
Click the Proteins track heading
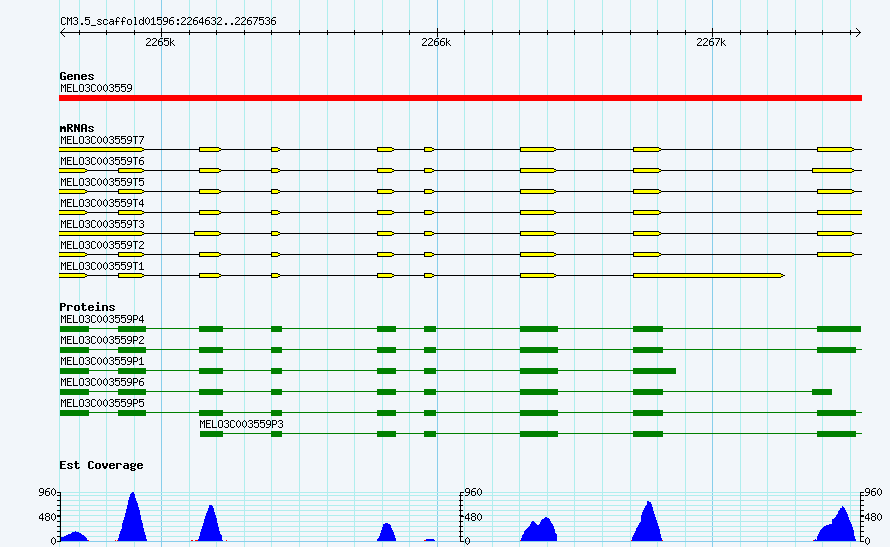click(87, 307)
